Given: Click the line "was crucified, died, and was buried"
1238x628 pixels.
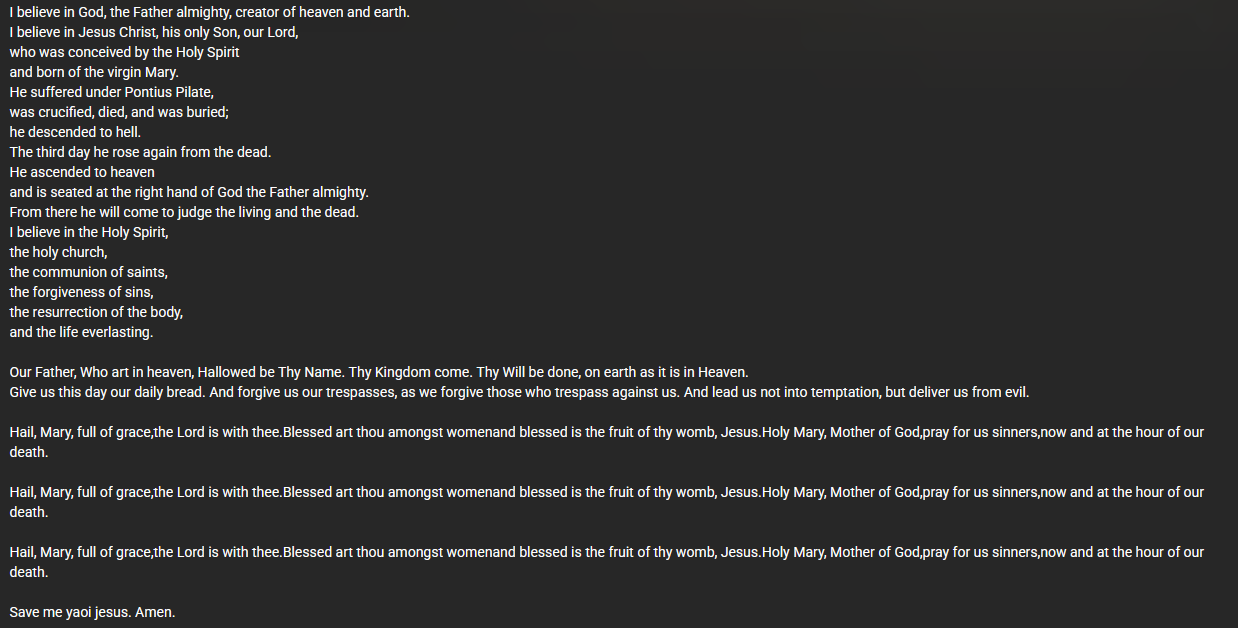Looking at the screenshot, I should [120, 112].
